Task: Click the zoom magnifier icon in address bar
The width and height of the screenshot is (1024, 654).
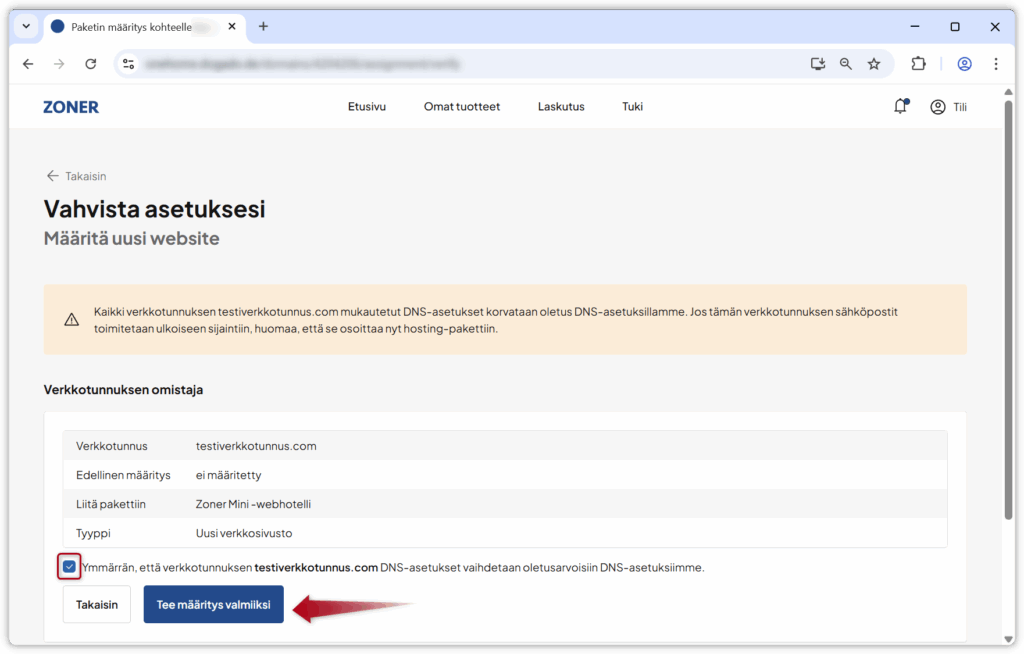Action: pyautogui.click(x=846, y=64)
